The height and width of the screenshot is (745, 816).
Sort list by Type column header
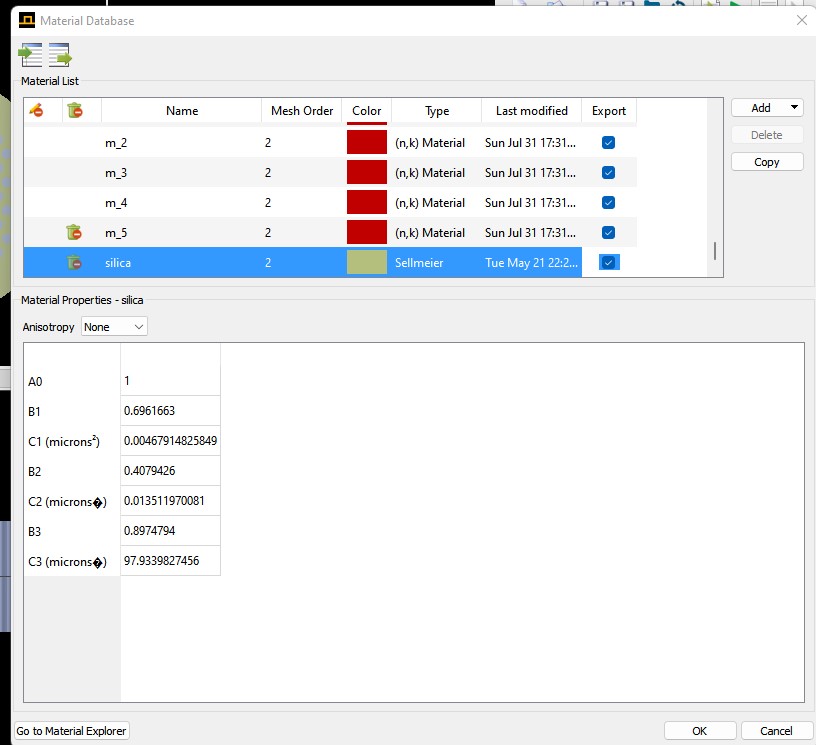click(437, 111)
